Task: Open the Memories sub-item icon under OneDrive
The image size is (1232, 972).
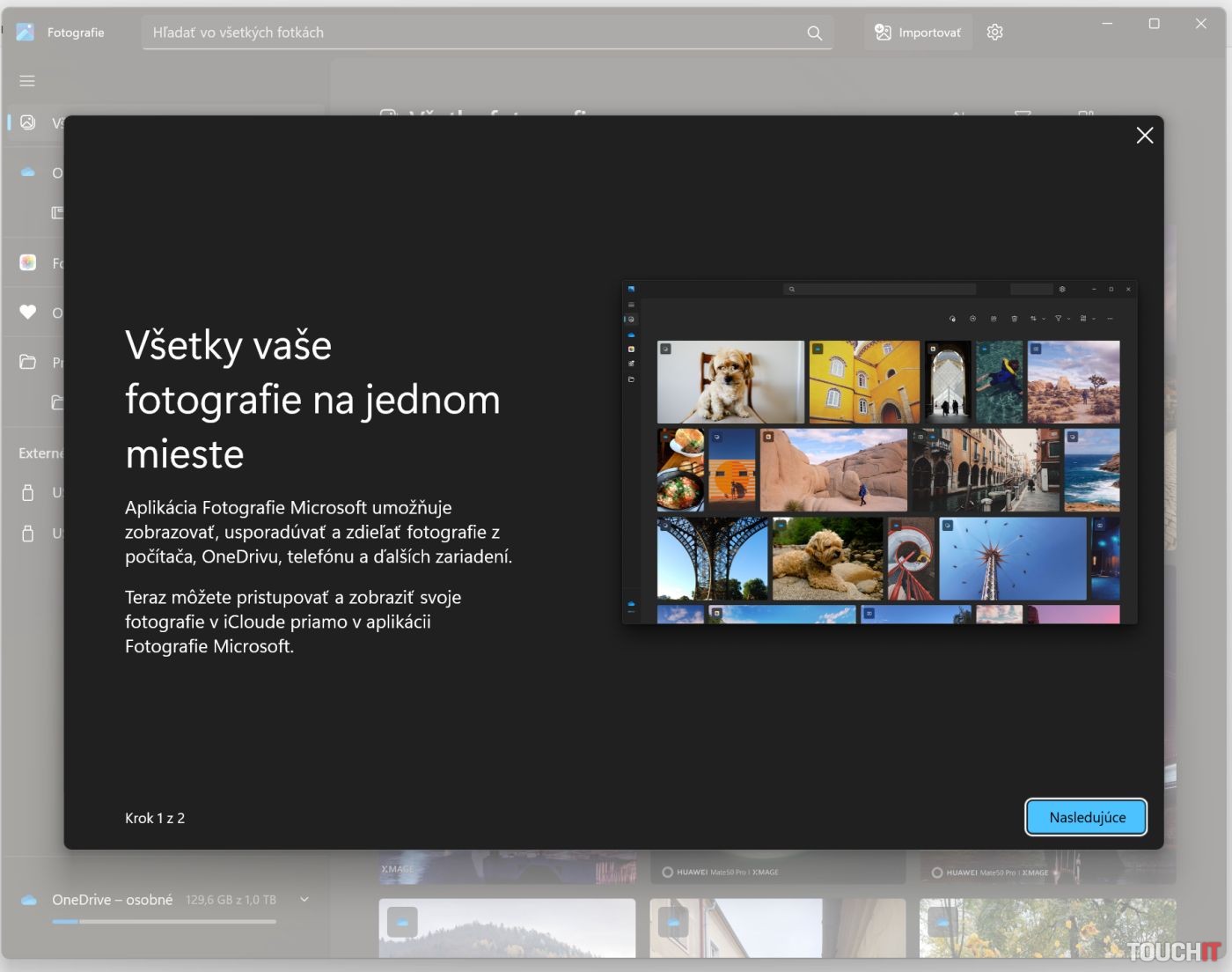Action: coord(57,212)
